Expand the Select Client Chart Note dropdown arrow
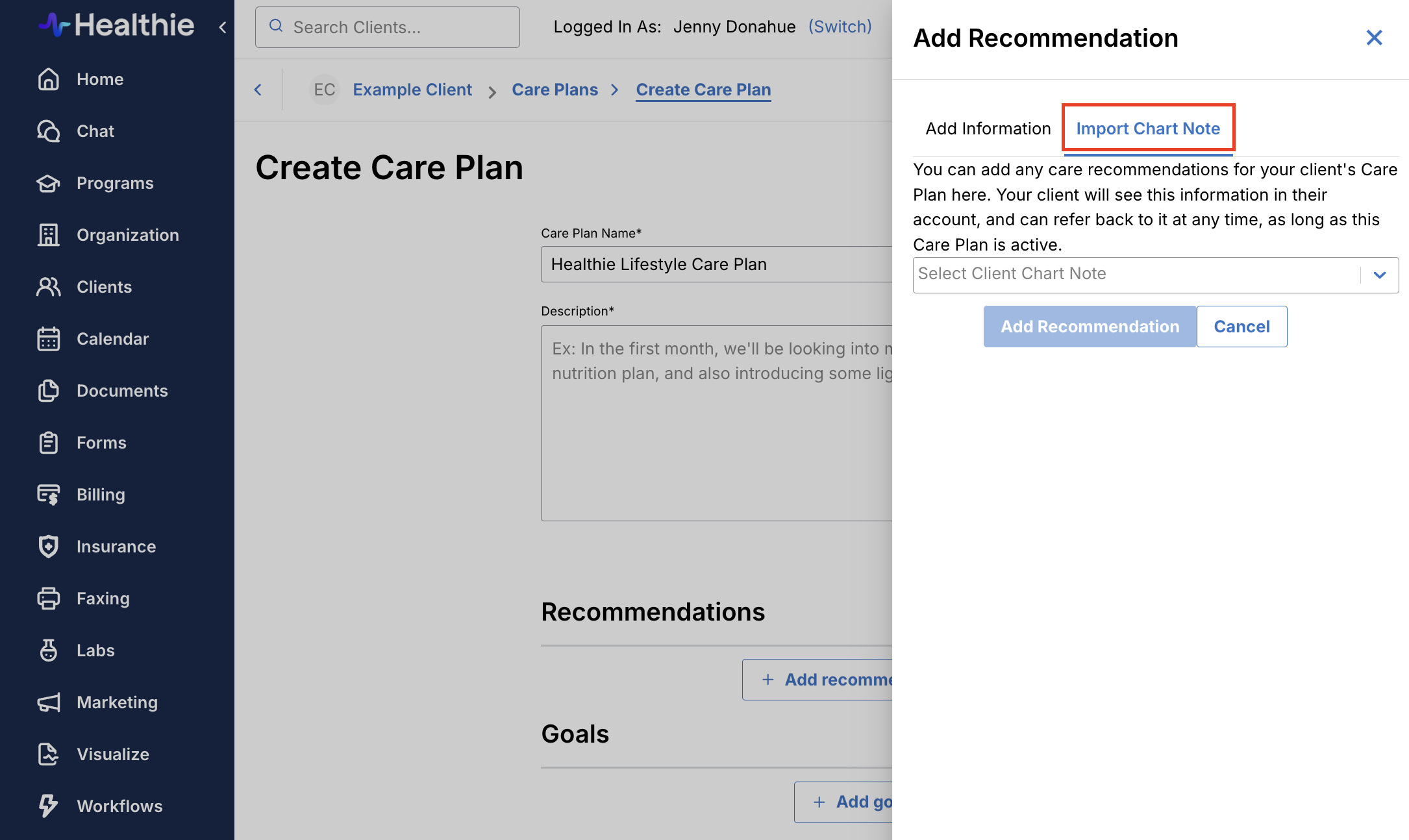Screen dimensions: 1409x840 click(1380, 275)
